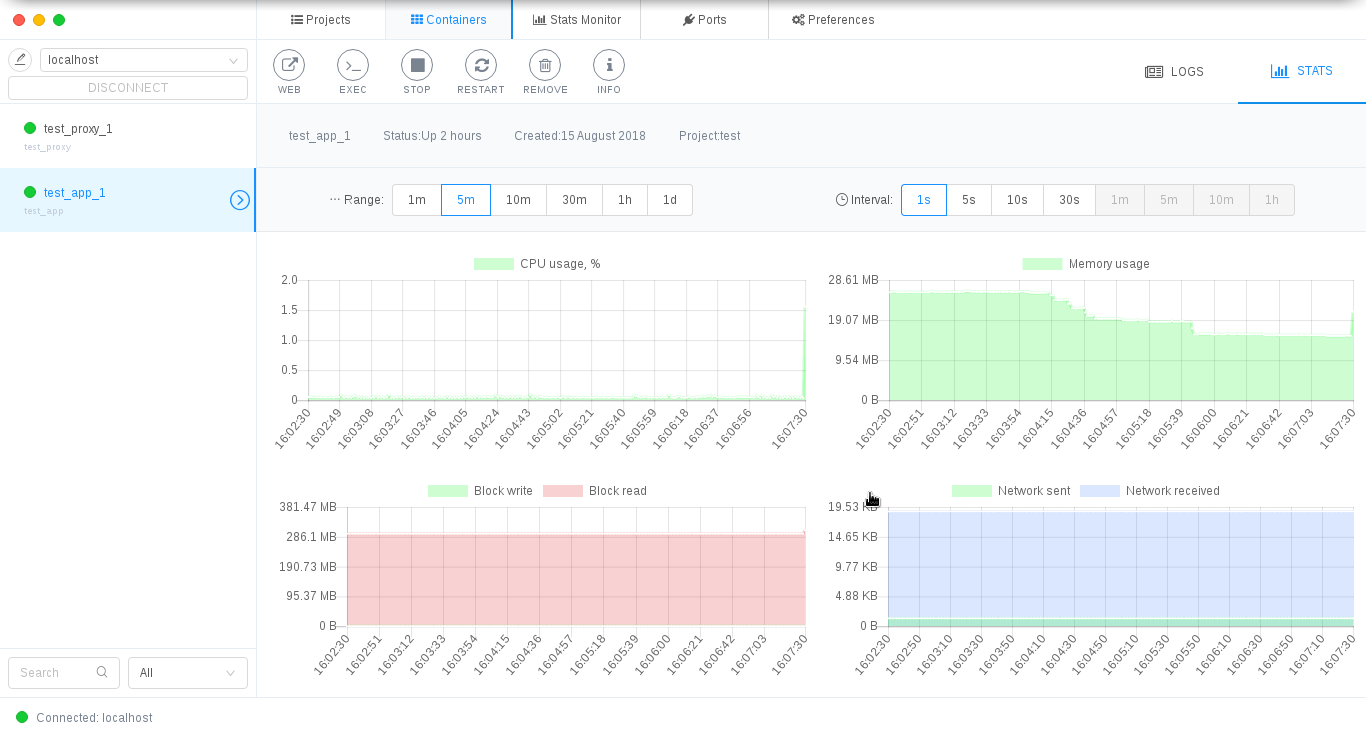Open the LOGS tab

coord(1174,72)
